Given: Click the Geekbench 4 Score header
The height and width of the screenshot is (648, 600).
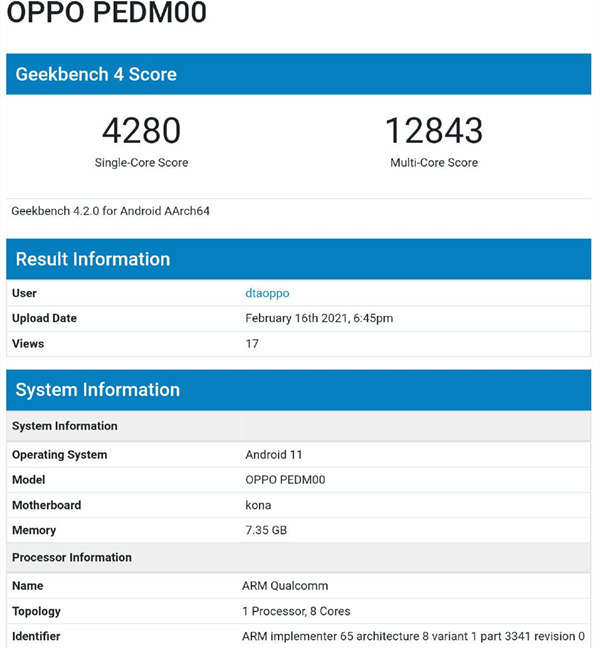Looking at the screenshot, I should coord(298,74).
